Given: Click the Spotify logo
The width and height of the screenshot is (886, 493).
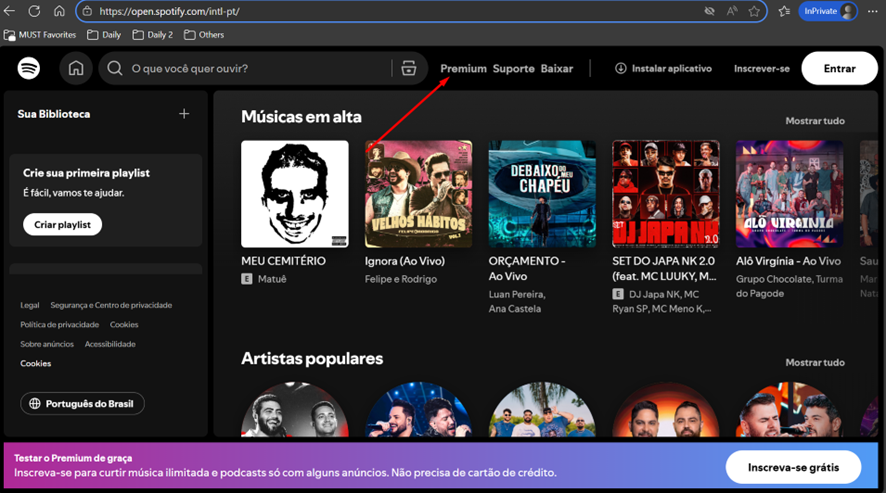Looking at the screenshot, I should [x=29, y=68].
